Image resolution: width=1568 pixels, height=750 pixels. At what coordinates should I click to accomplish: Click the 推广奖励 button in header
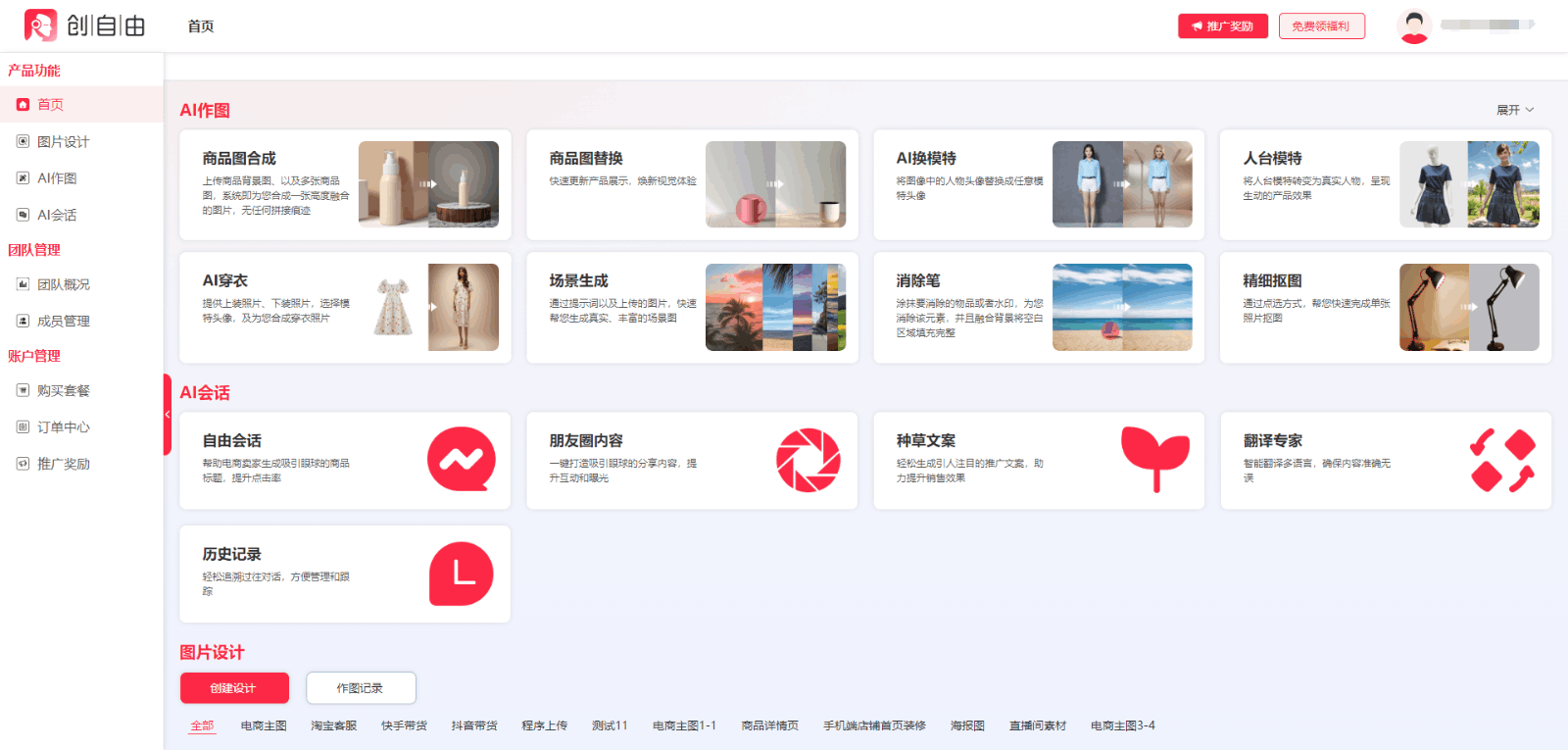pyautogui.click(x=1223, y=26)
